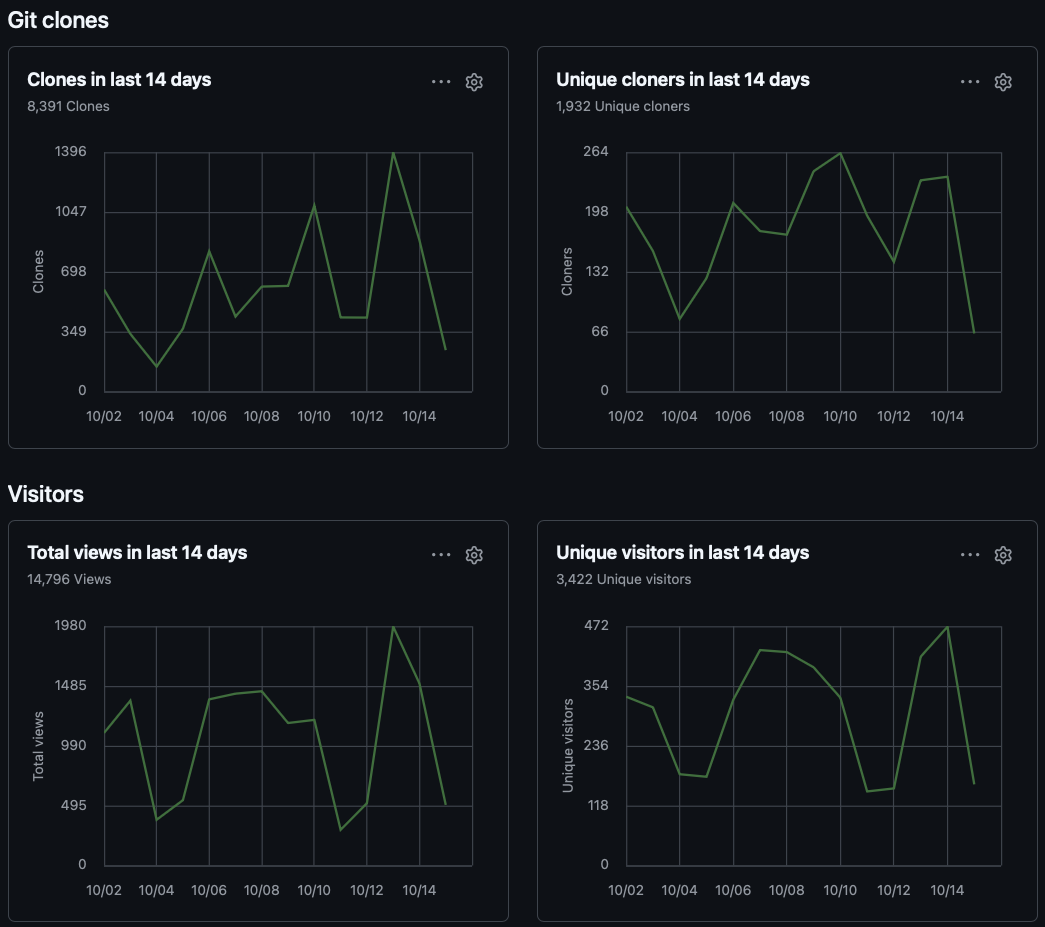Click the "Clones in last 14 days" title

click(119, 80)
